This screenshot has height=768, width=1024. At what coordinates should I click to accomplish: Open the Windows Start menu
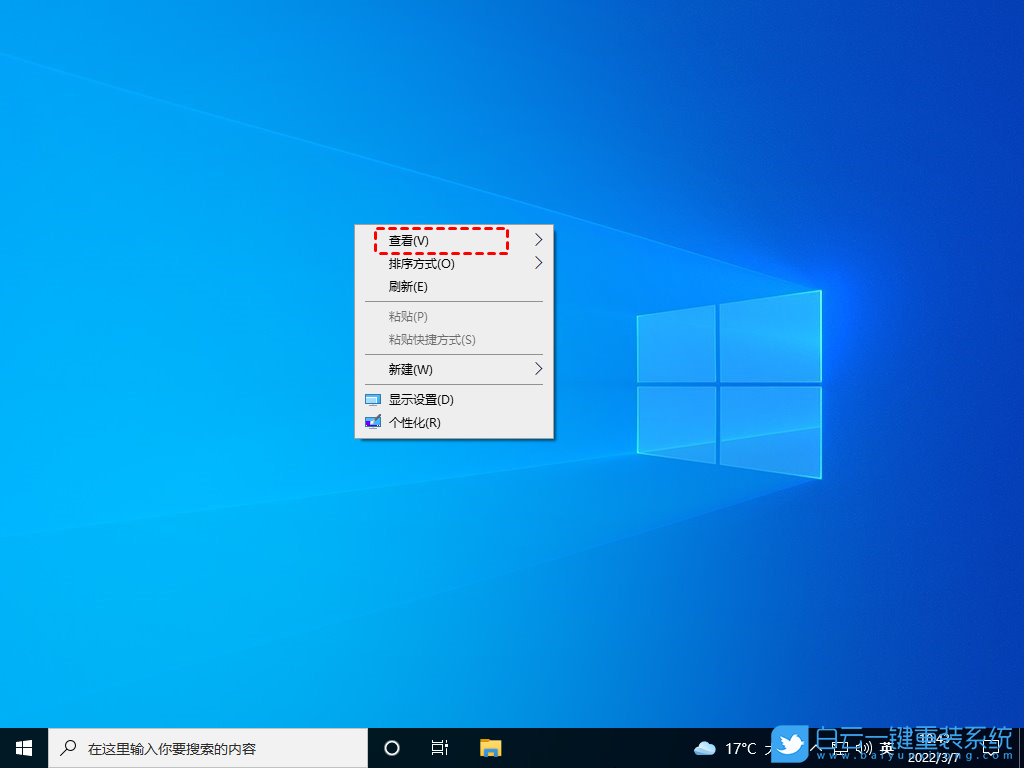21,747
